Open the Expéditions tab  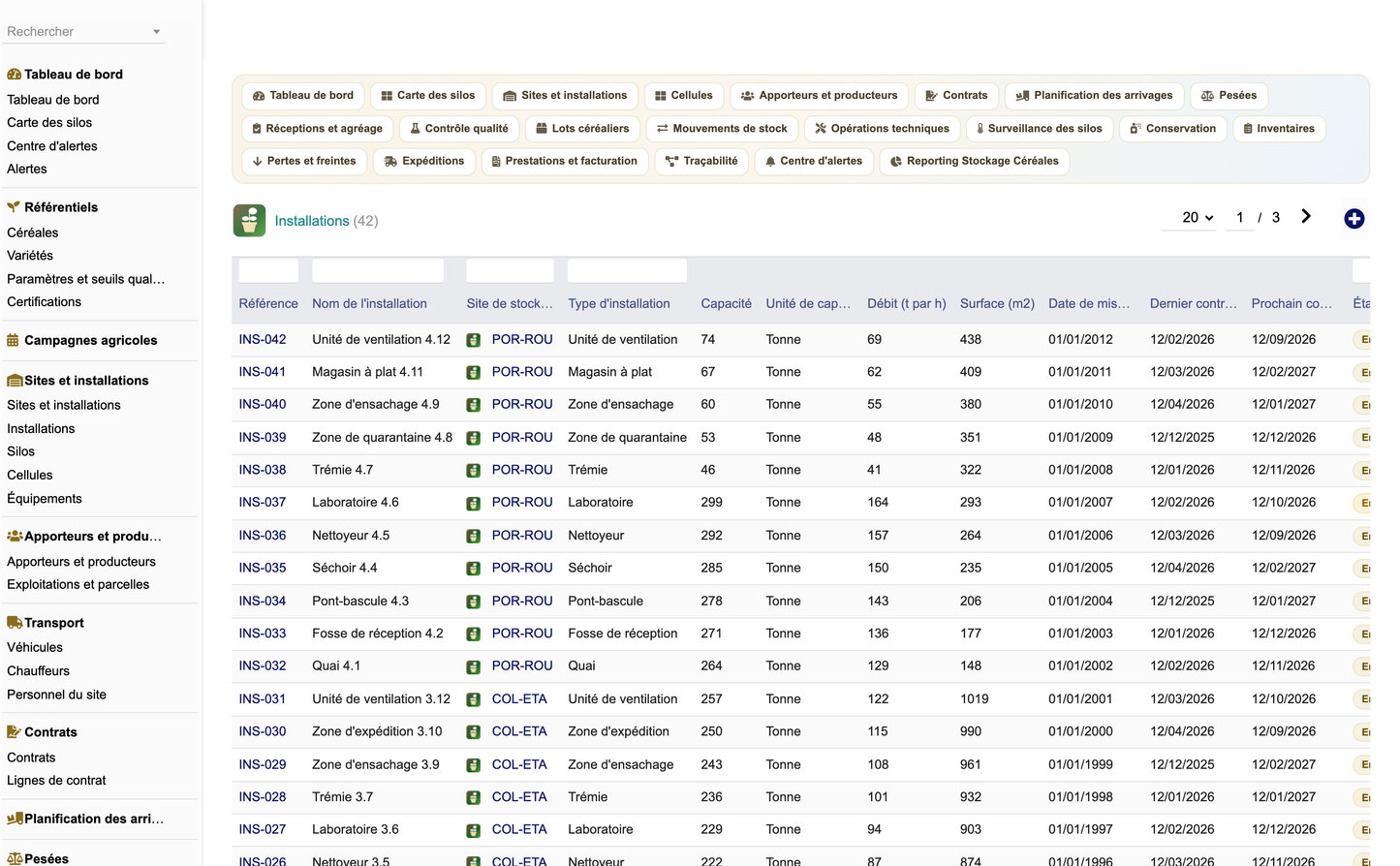pos(424,162)
